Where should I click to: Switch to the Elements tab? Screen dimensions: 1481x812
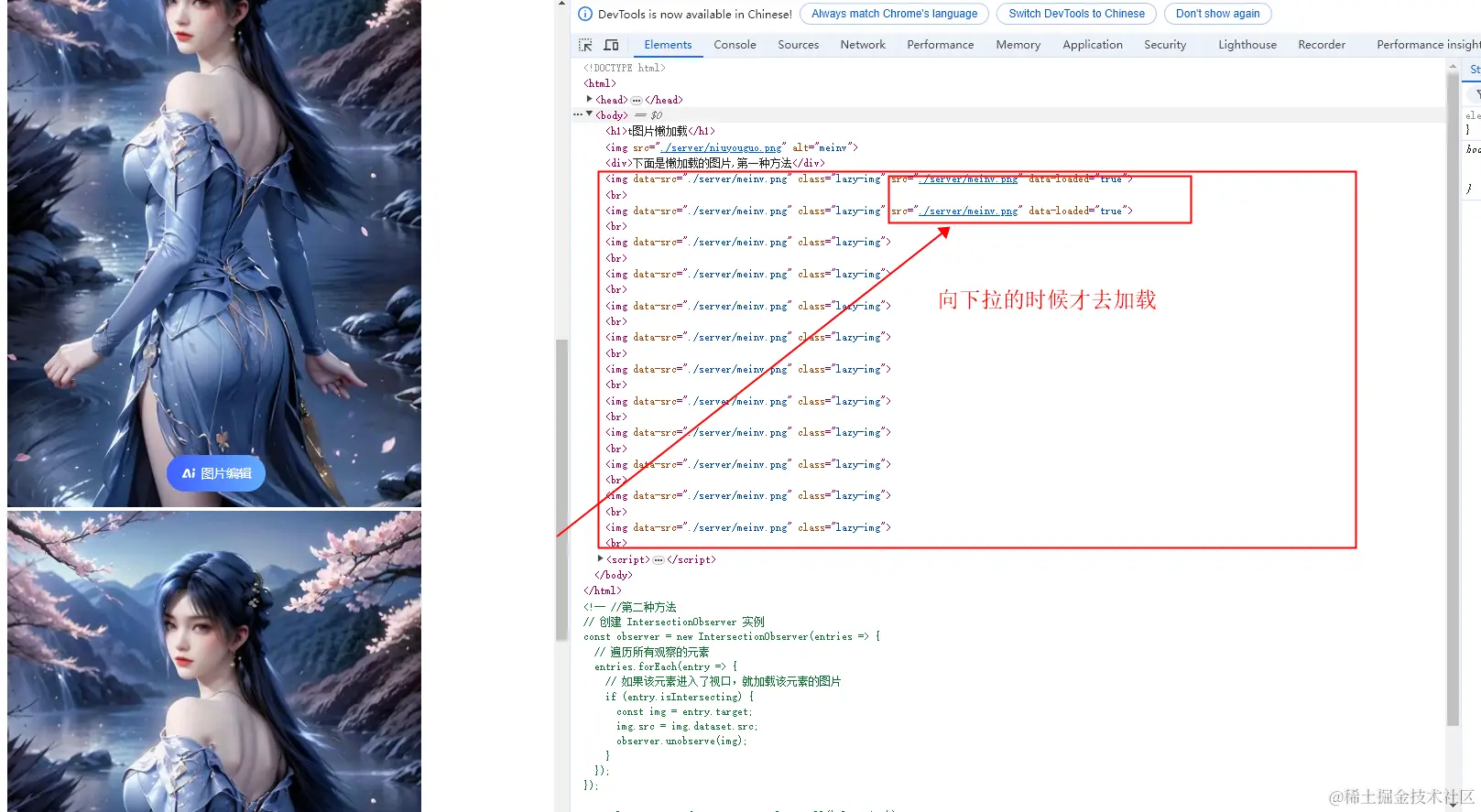click(x=668, y=45)
